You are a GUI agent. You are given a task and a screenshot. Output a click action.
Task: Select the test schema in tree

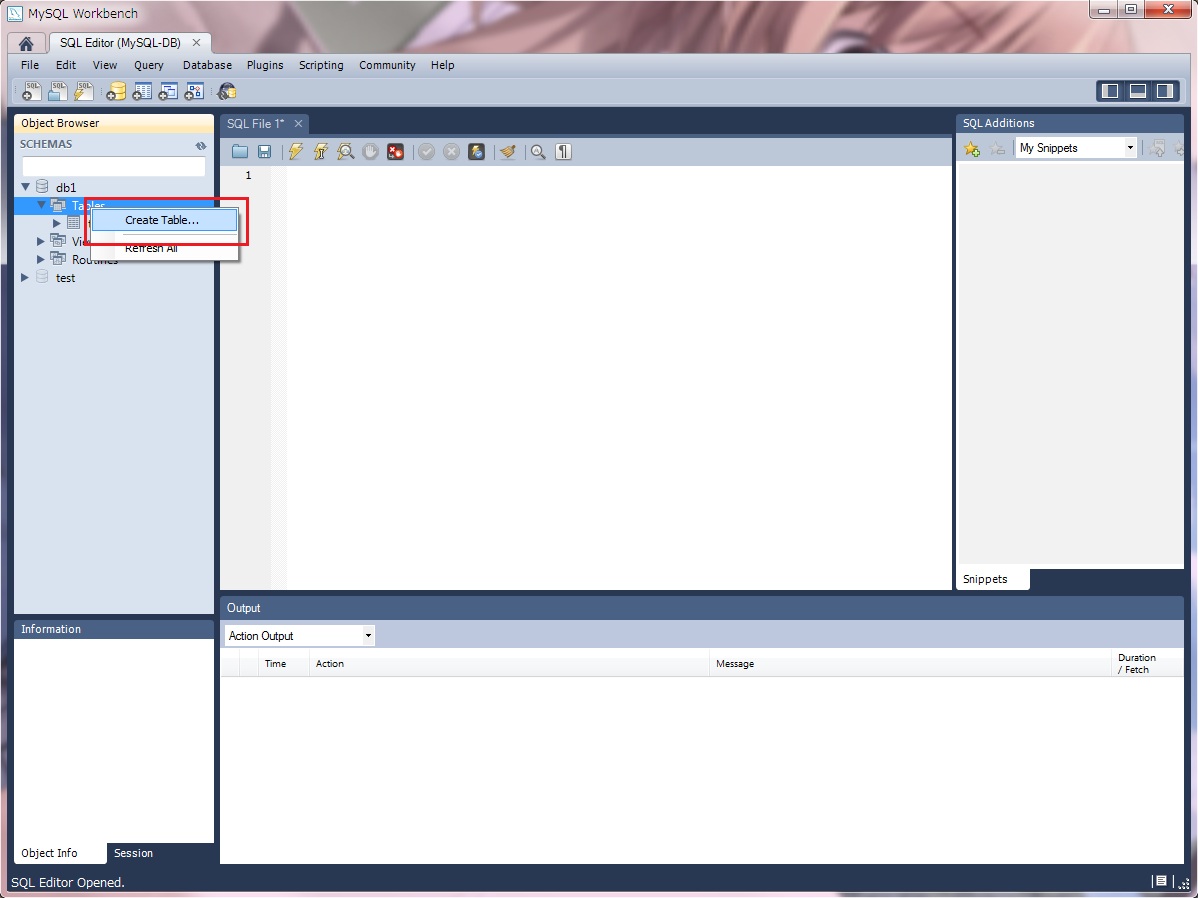(66, 278)
